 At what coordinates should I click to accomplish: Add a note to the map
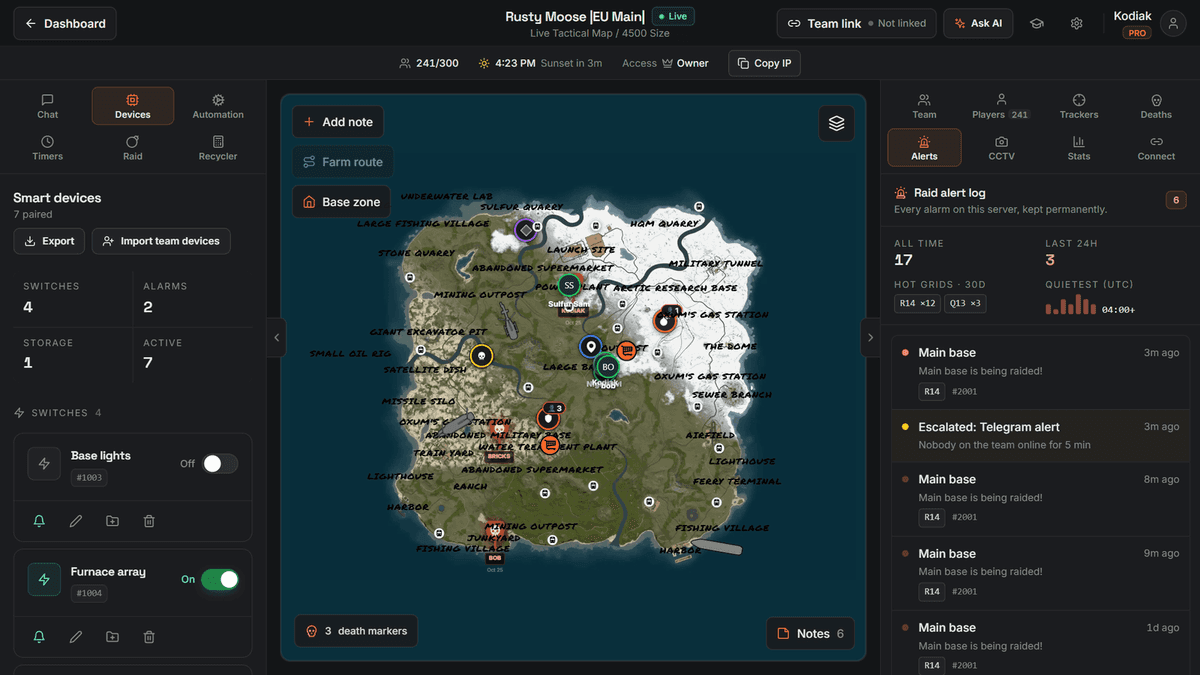coord(338,122)
